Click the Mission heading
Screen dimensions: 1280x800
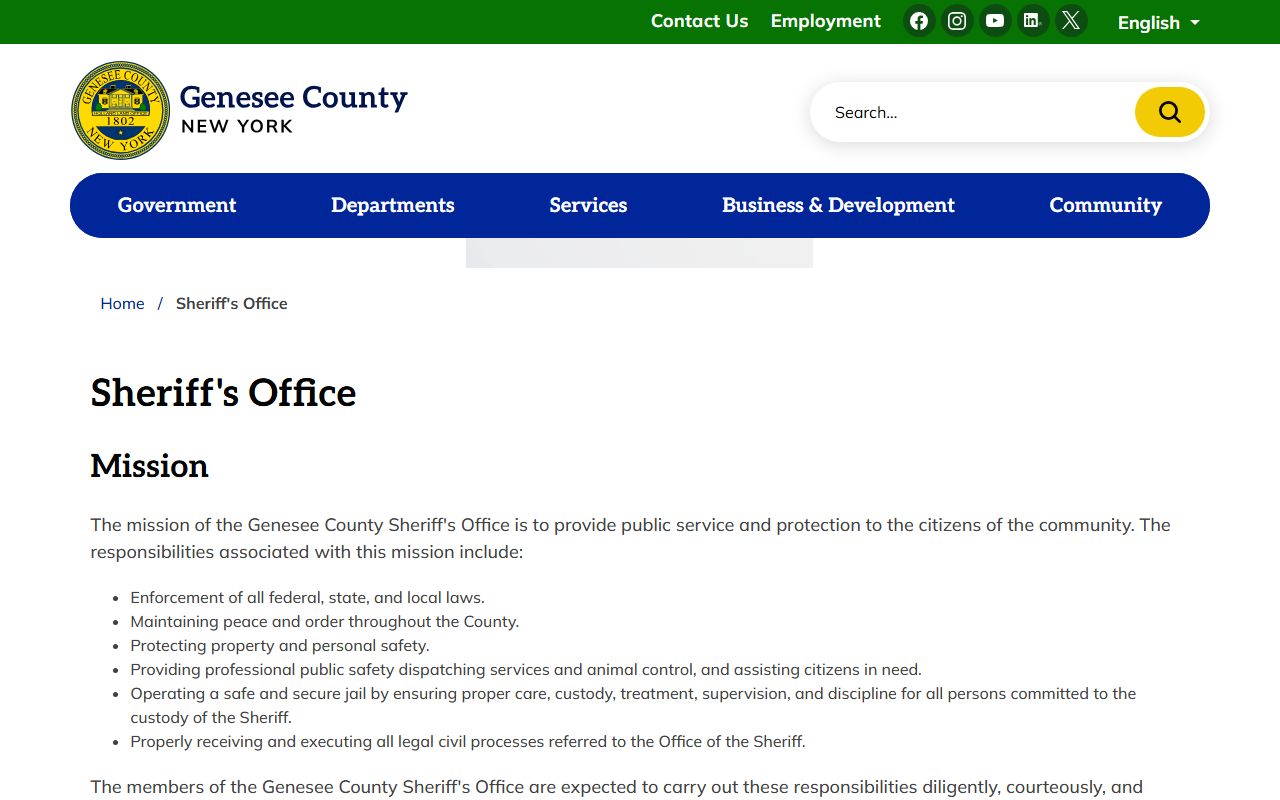149,466
